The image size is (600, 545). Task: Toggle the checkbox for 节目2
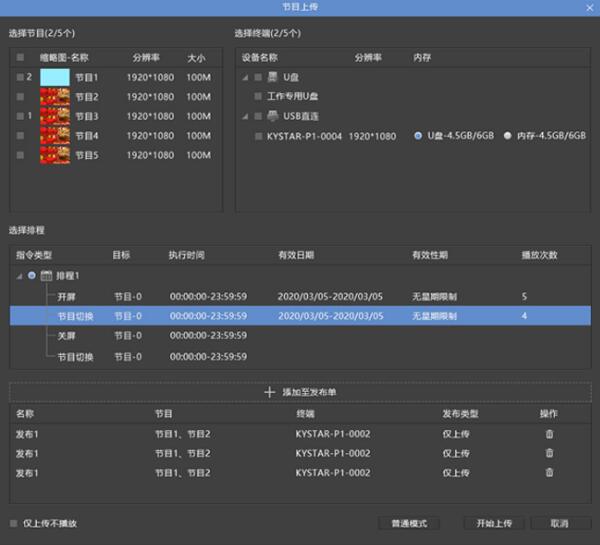pyautogui.click(x=20, y=97)
